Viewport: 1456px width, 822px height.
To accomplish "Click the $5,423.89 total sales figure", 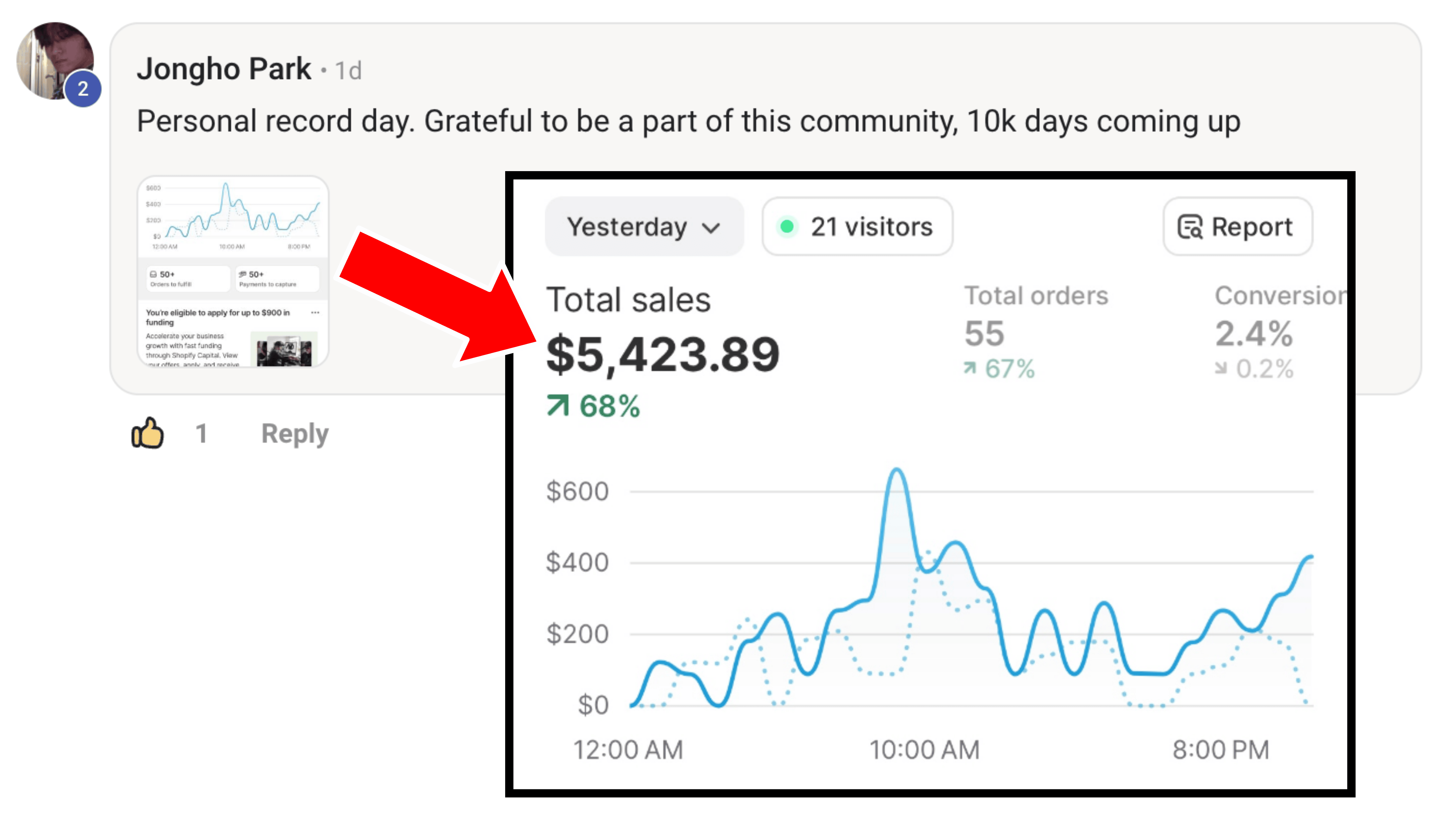I will pos(662,355).
